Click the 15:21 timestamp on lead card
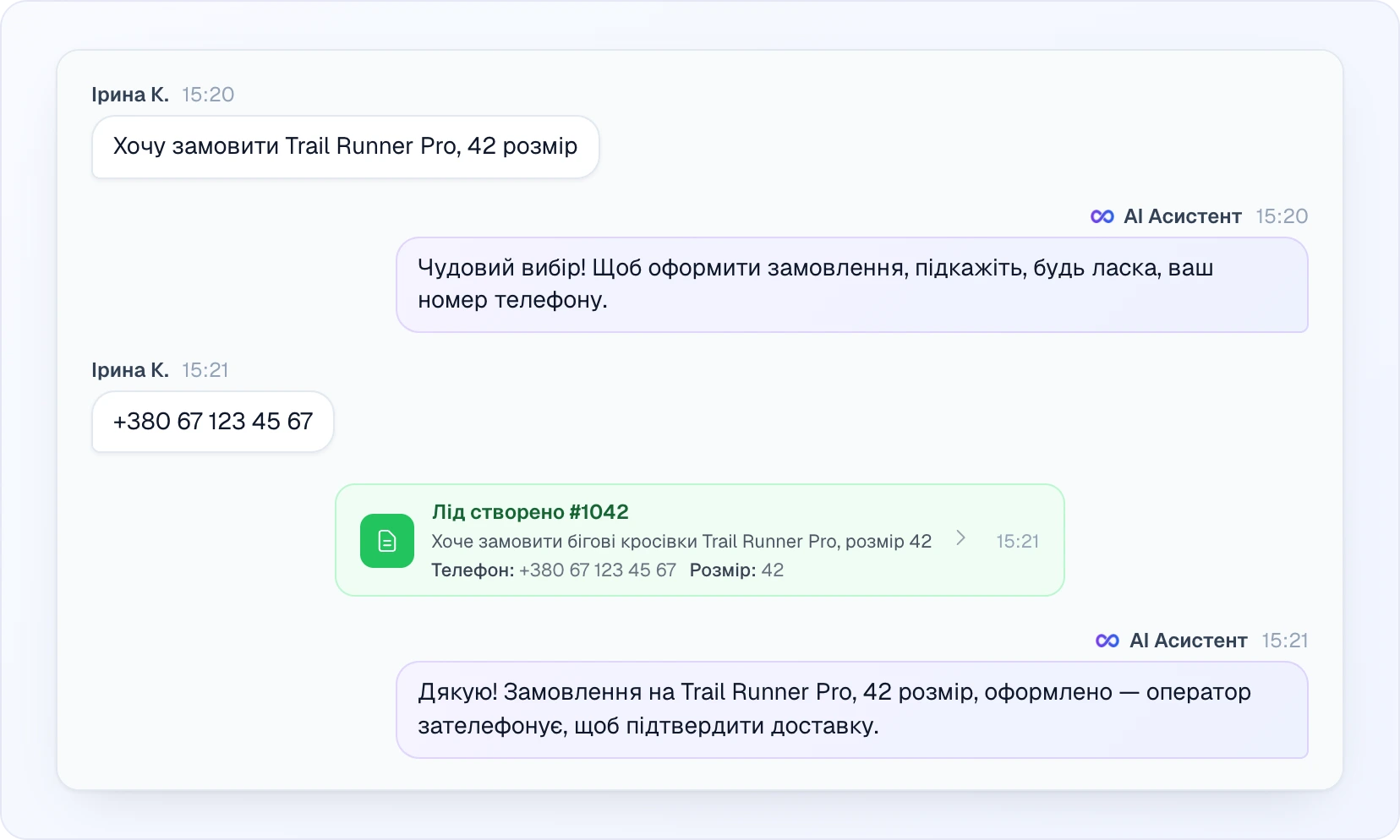Image resolution: width=1400 pixels, height=840 pixels. click(1017, 541)
